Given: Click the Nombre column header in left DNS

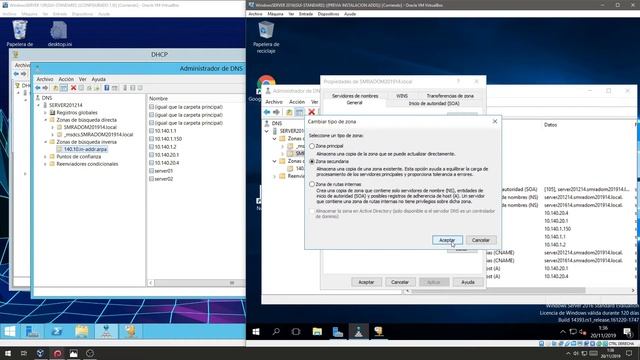Looking at the screenshot, I should pos(158,98).
